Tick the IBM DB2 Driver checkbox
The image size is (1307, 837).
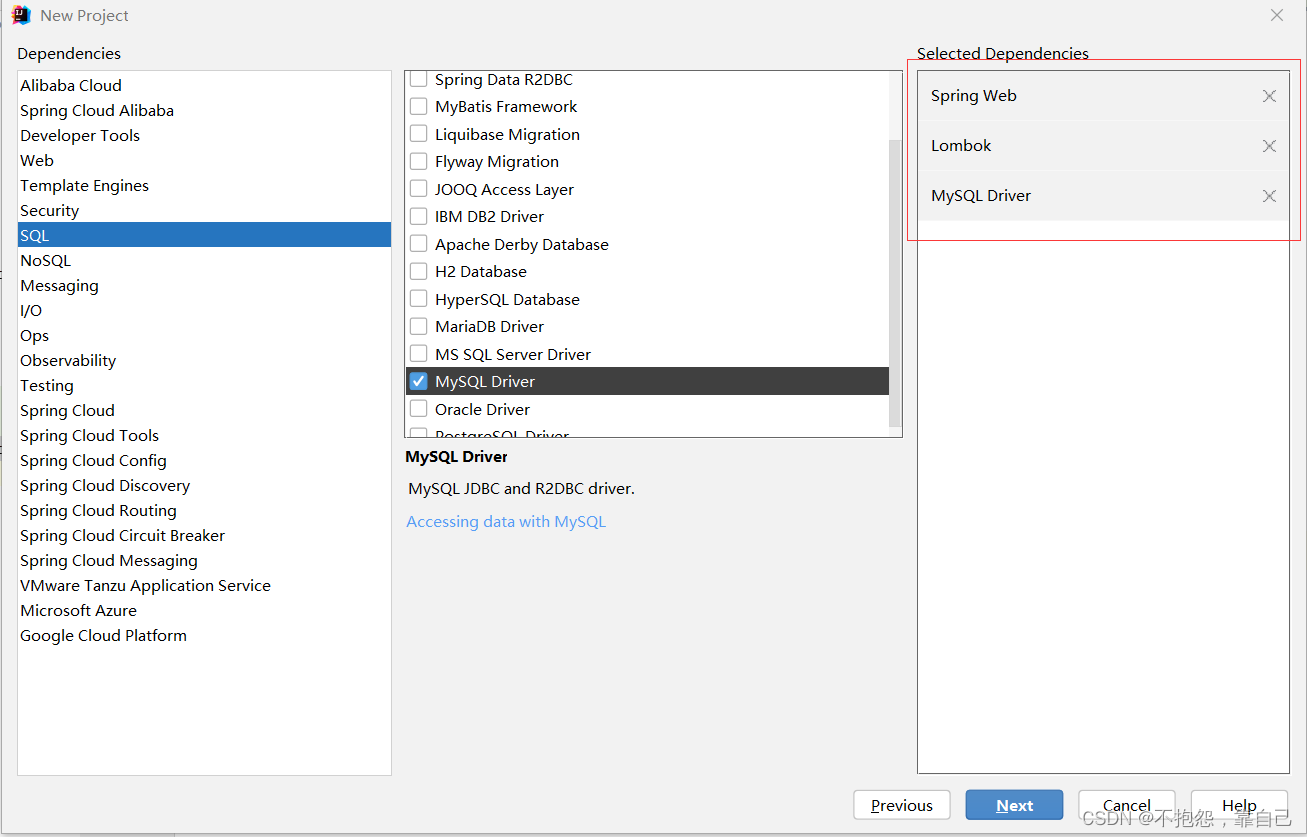(419, 216)
